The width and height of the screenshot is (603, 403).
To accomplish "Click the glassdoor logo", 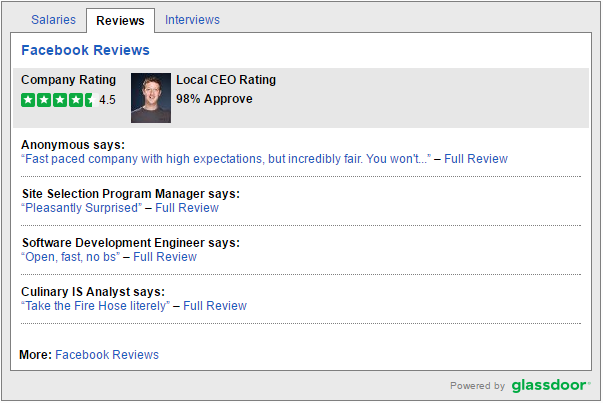I will pos(551,385).
